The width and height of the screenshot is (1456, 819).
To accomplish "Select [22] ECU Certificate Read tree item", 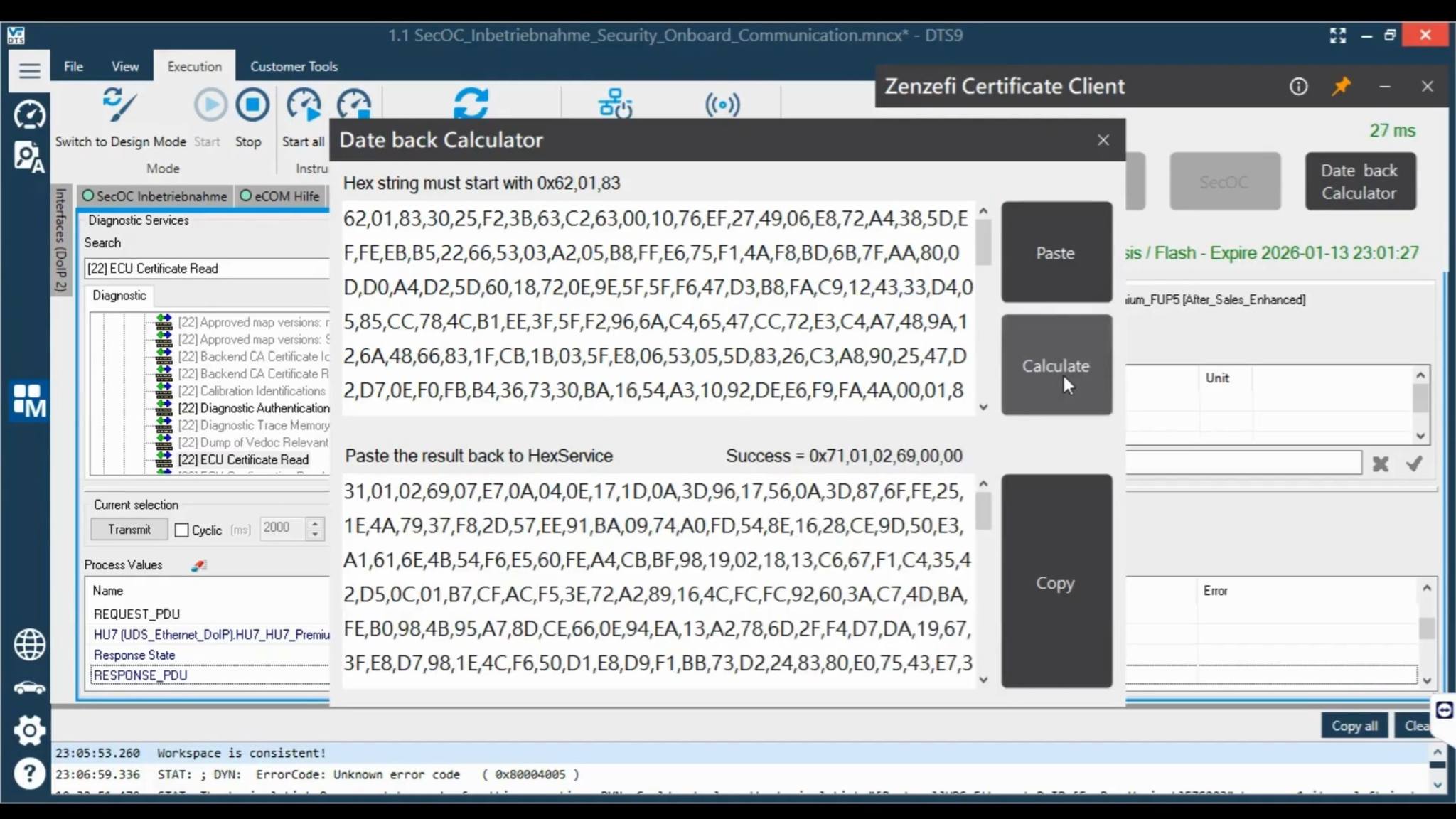I will point(243,460).
